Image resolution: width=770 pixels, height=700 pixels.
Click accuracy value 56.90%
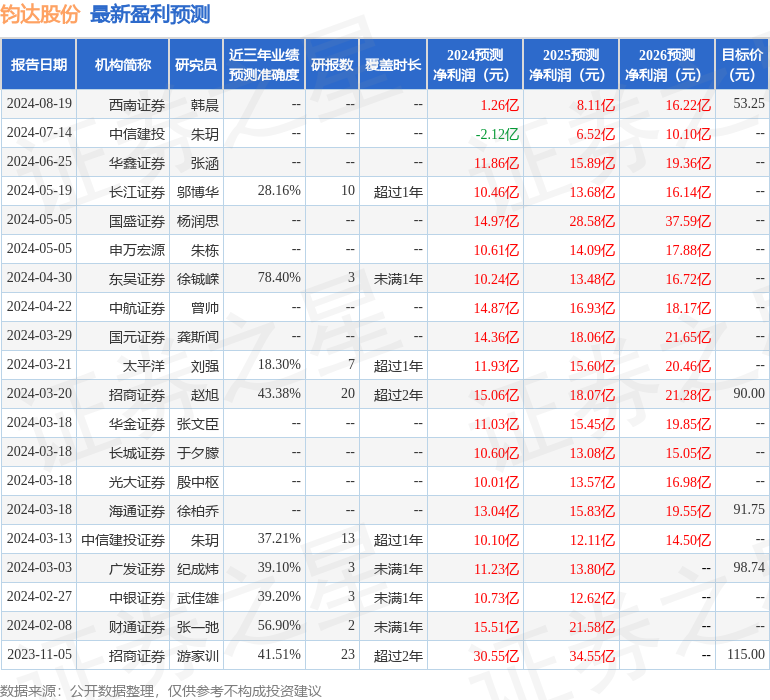tap(279, 625)
